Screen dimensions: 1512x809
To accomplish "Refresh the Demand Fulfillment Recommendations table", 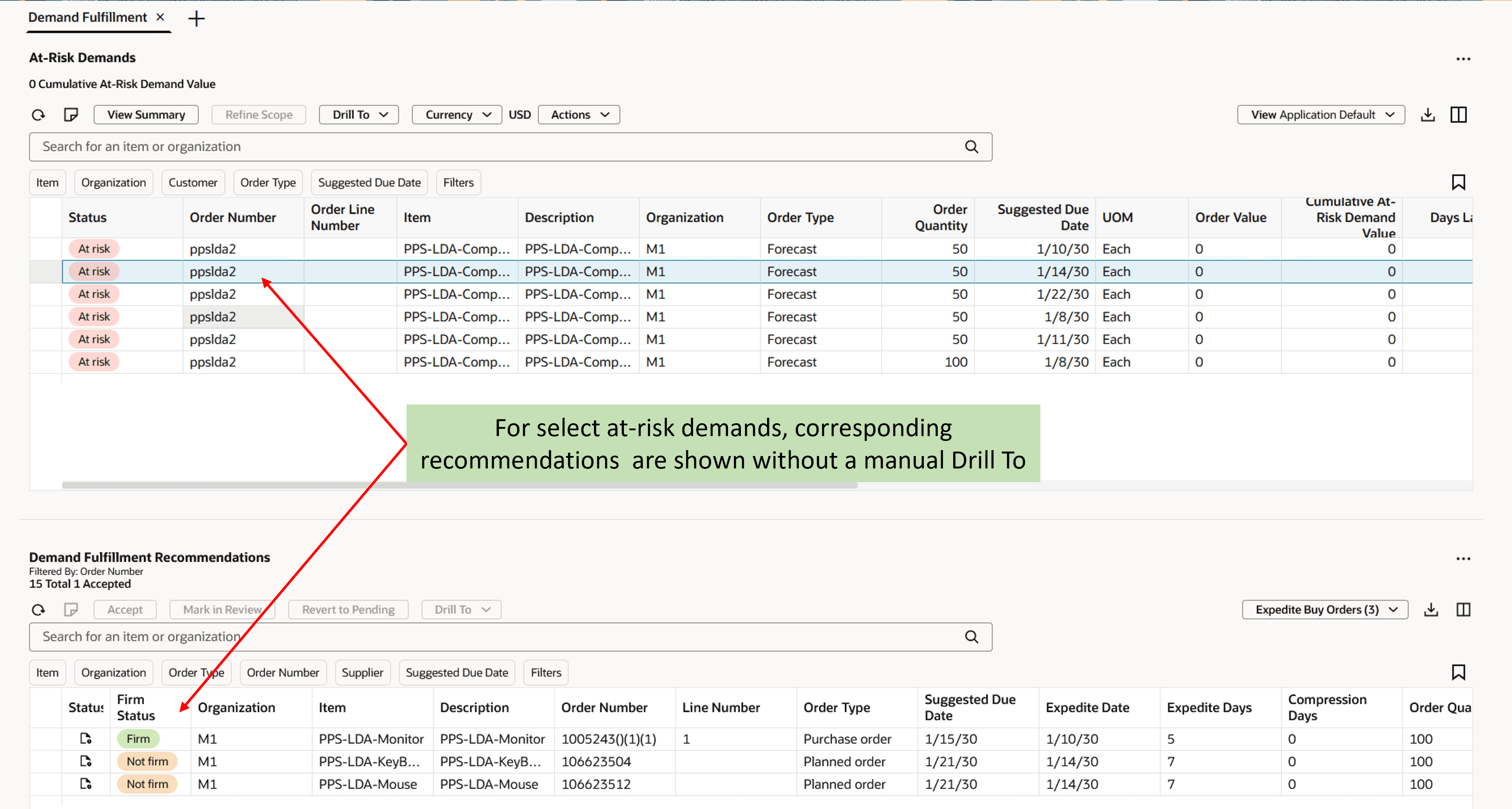I will tap(38, 610).
